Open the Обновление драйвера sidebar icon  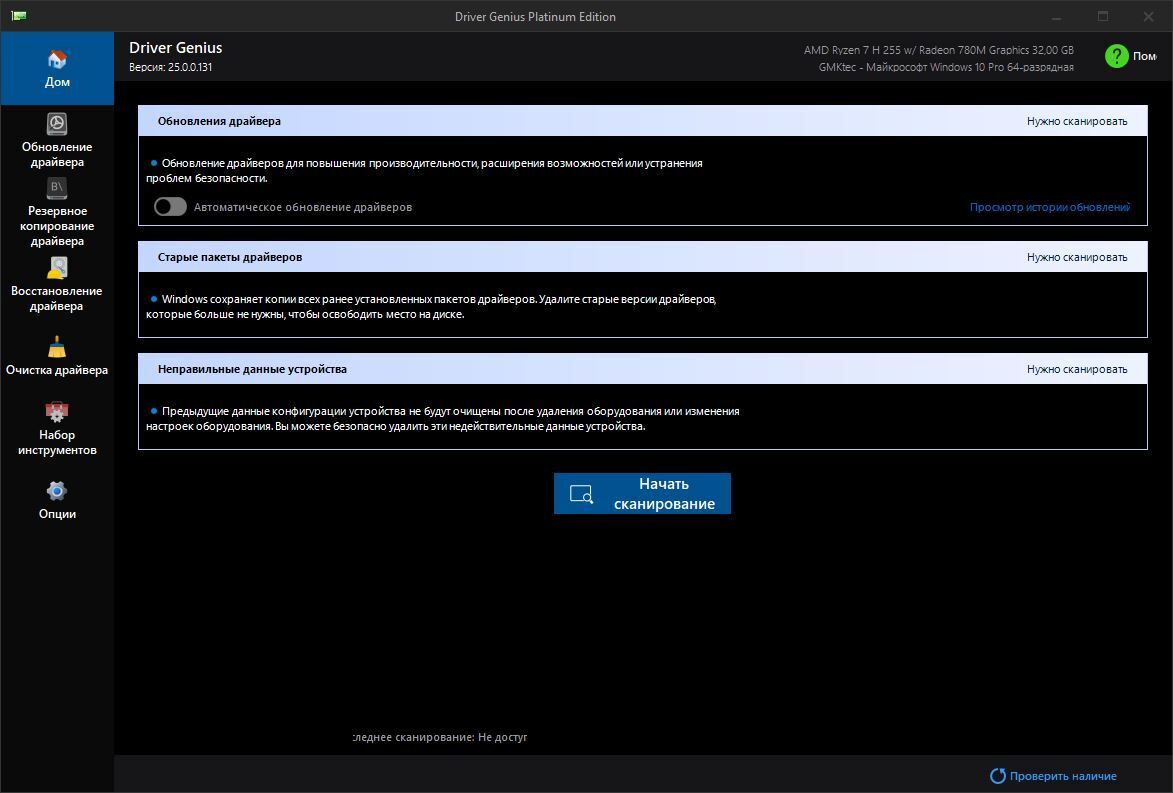[57, 124]
